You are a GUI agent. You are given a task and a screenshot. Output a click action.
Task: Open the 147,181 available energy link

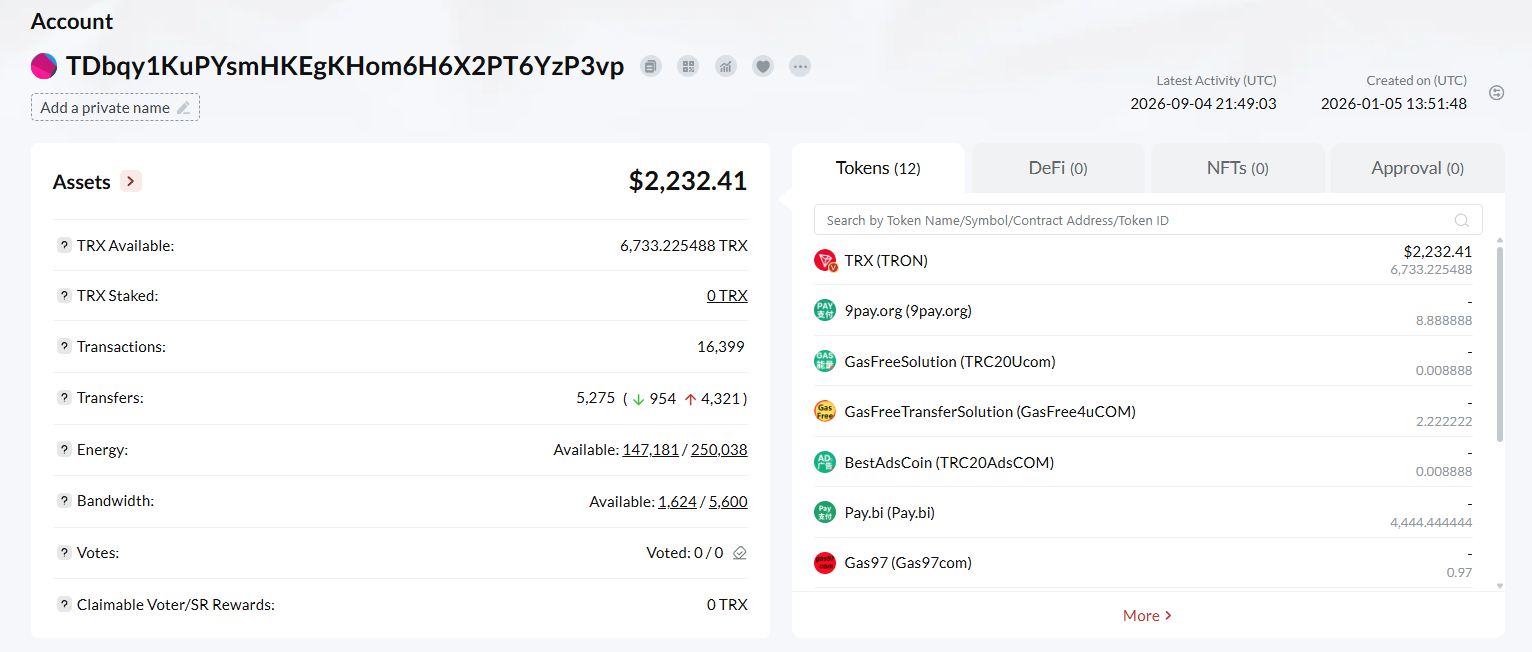click(x=651, y=450)
